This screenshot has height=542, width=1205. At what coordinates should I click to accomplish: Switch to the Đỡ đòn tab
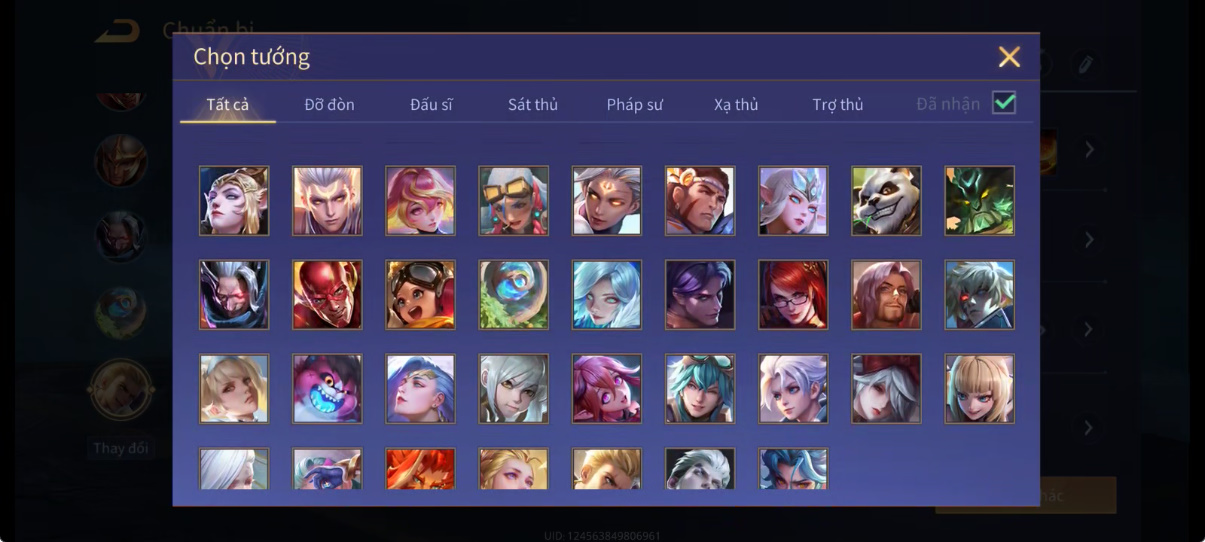(329, 104)
